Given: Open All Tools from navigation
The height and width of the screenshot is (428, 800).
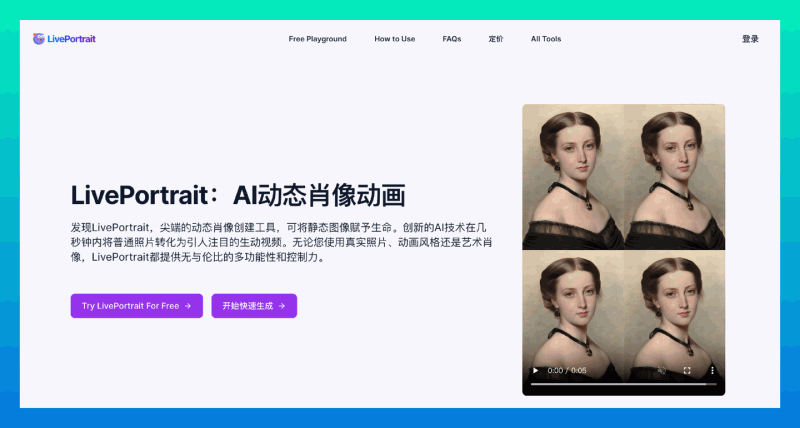Looking at the screenshot, I should (545, 39).
